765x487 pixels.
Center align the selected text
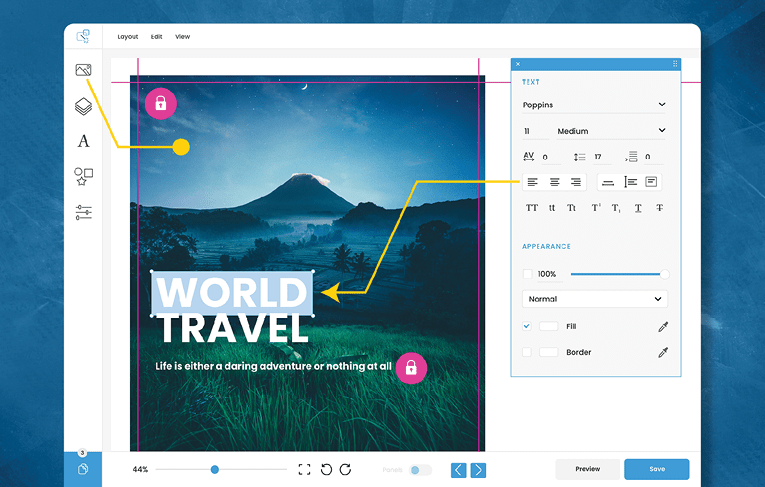[x=554, y=182]
